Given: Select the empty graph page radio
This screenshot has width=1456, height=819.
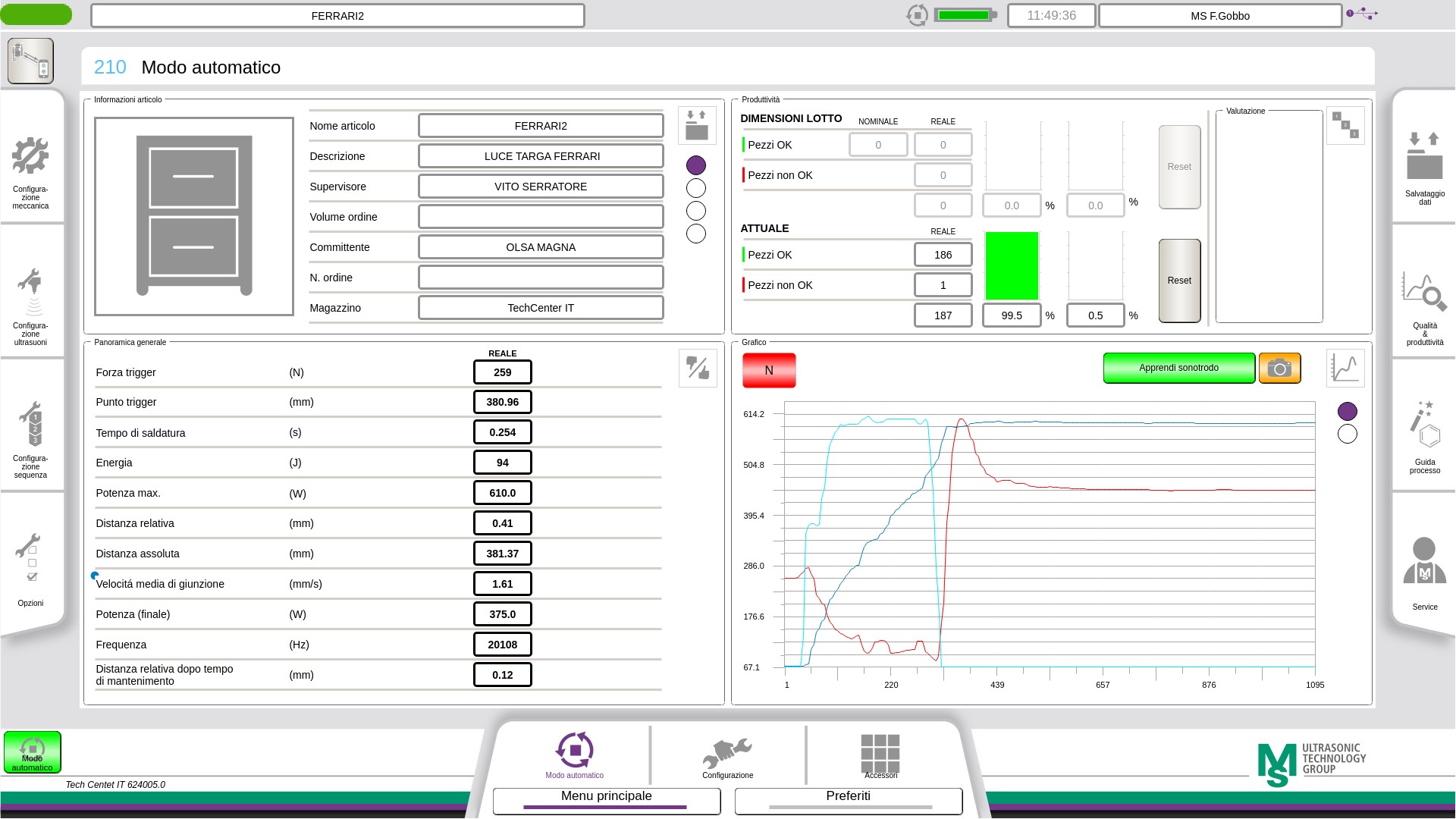Looking at the screenshot, I should (x=1348, y=434).
